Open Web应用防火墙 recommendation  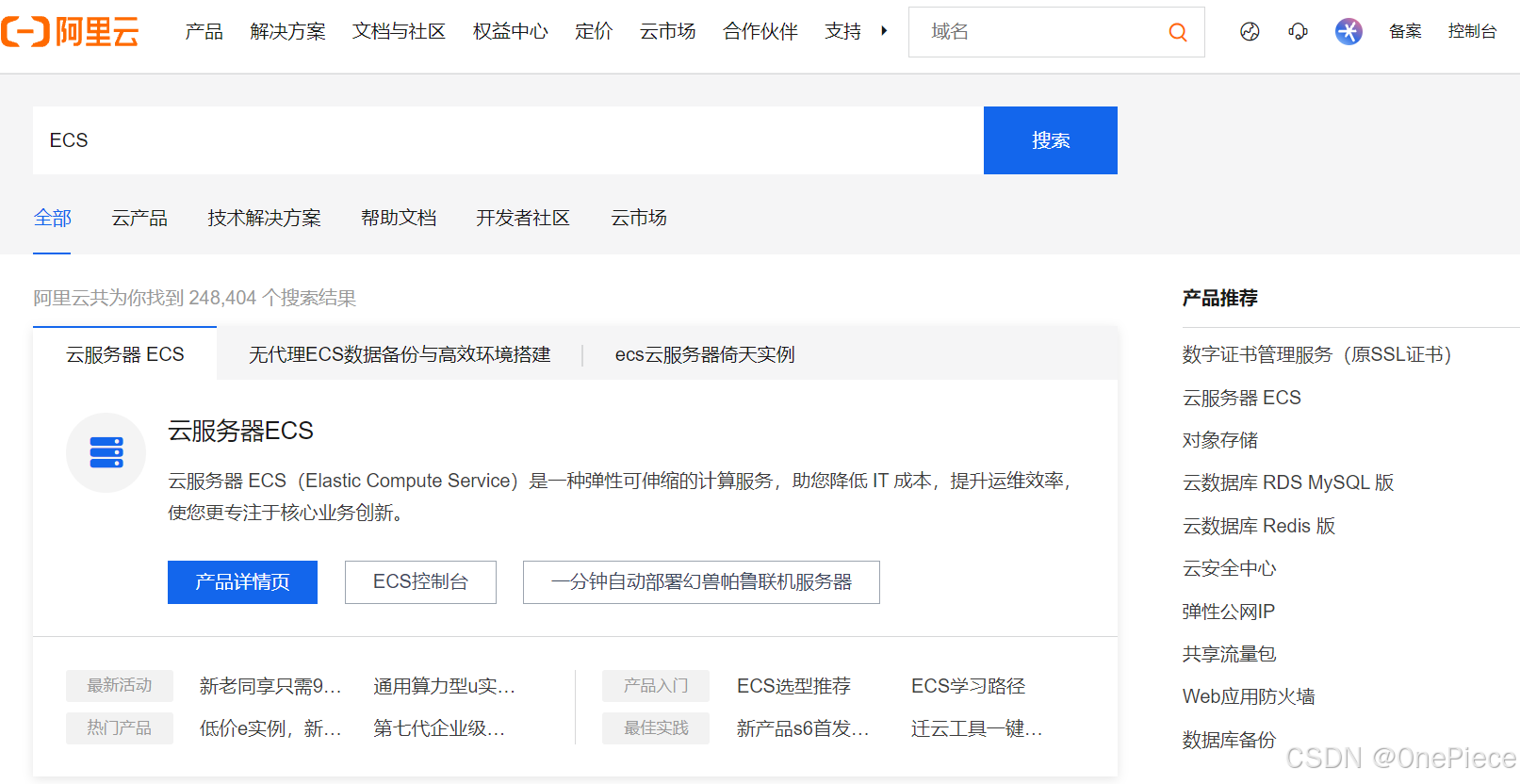pos(1249,696)
